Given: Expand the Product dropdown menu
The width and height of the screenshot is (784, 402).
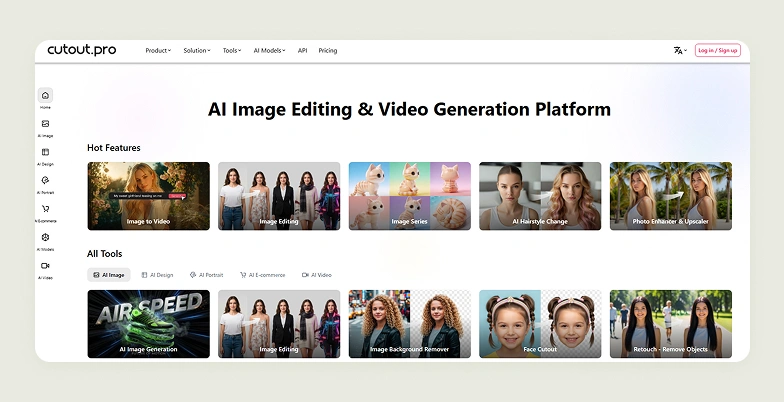Looking at the screenshot, I should 158,50.
